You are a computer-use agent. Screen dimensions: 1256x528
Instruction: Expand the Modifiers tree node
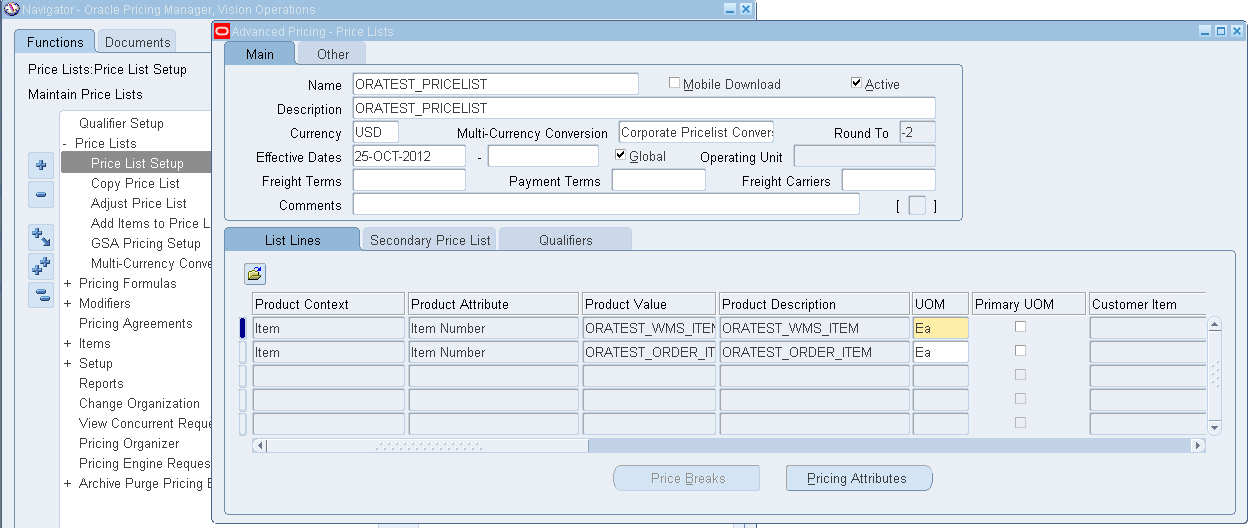tap(67, 303)
